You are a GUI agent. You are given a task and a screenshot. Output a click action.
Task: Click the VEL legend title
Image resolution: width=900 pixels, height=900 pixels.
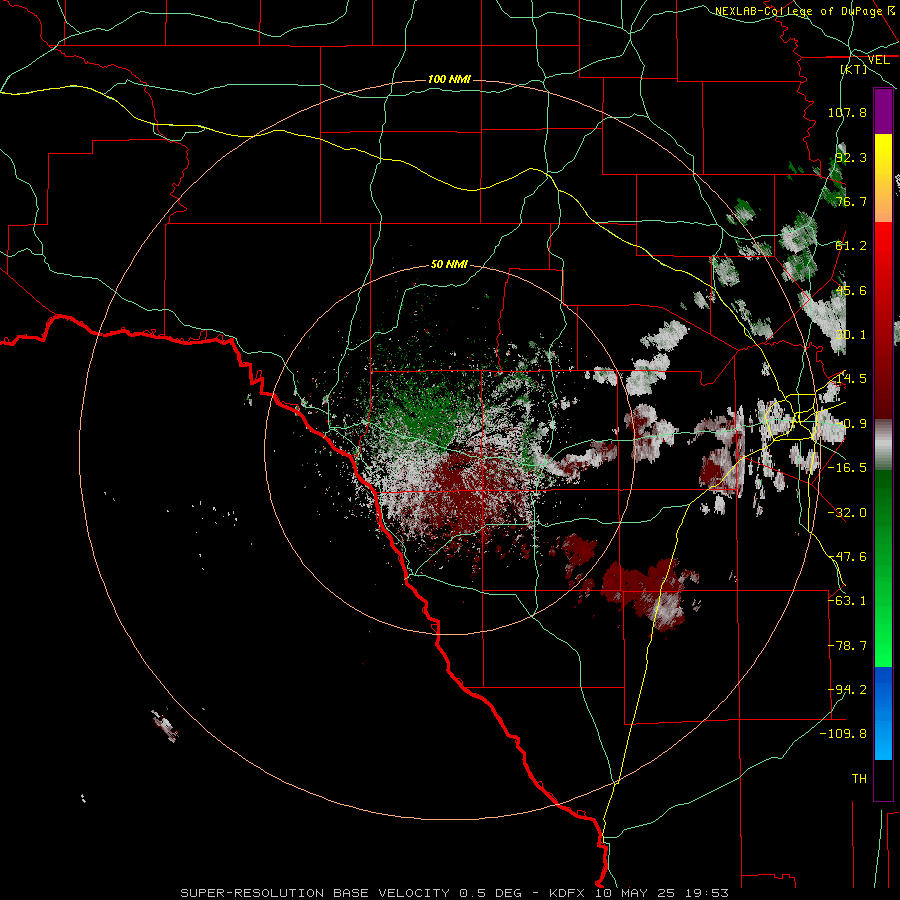[x=878, y=60]
